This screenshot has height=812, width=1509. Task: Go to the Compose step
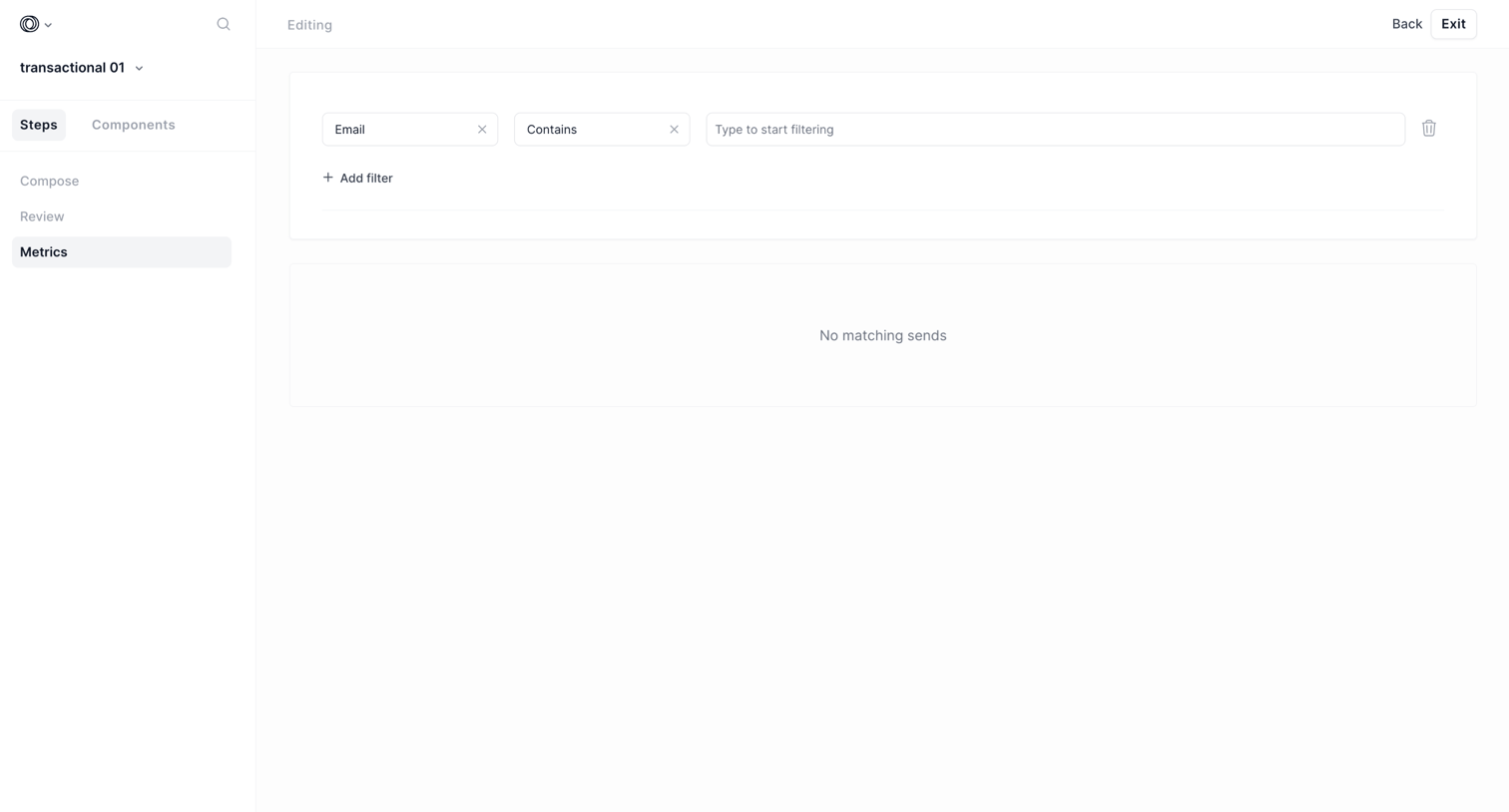tap(50, 181)
